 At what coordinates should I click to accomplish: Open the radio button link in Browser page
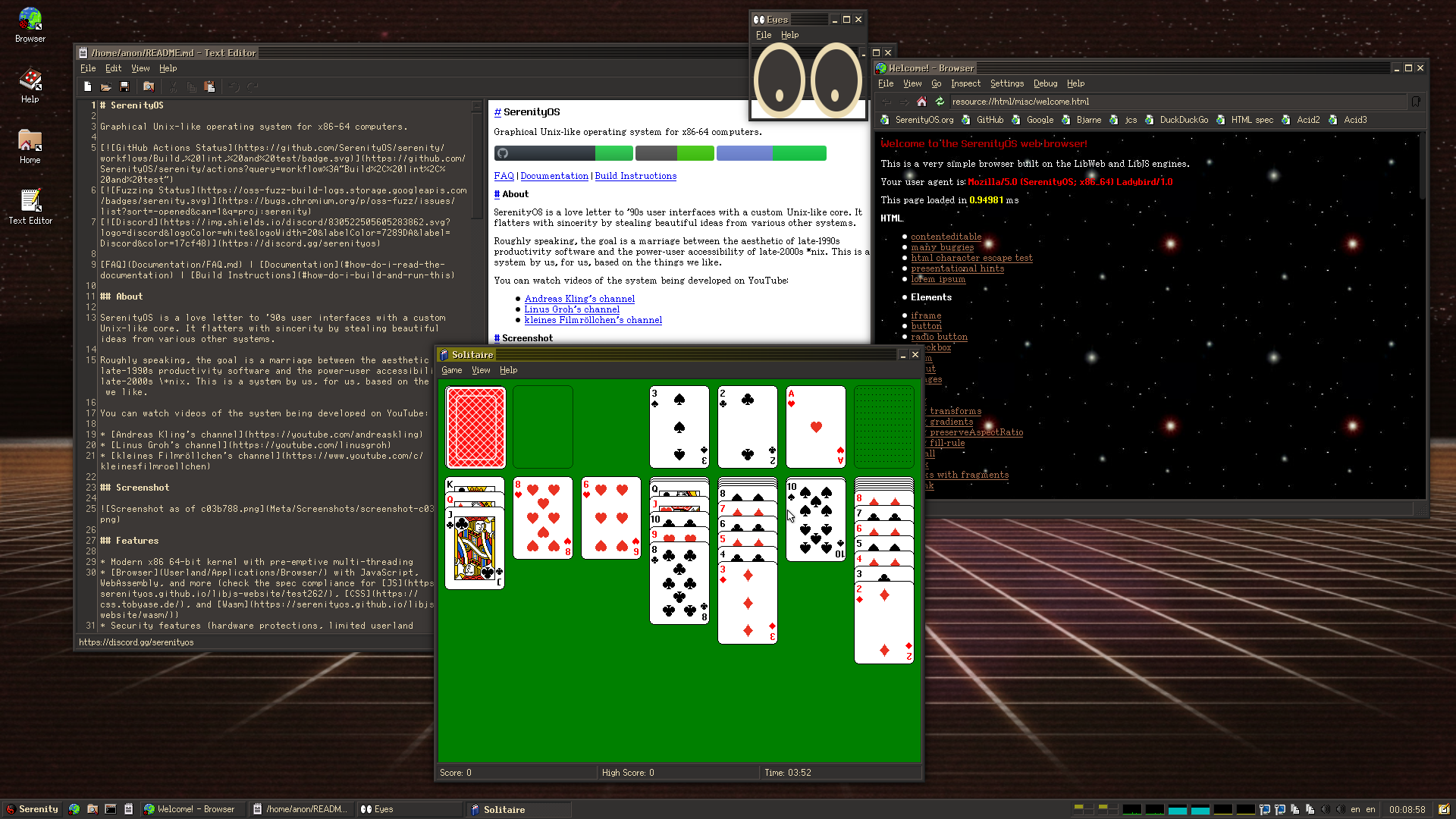[939, 337]
